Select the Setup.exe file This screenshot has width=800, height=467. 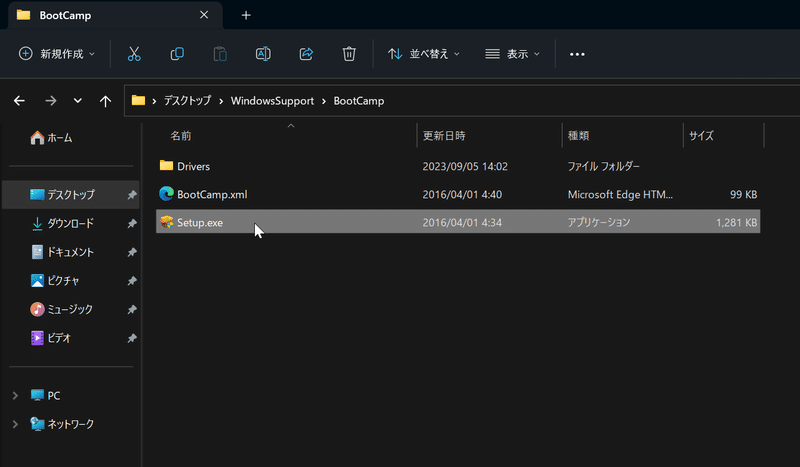(x=458, y=222)
